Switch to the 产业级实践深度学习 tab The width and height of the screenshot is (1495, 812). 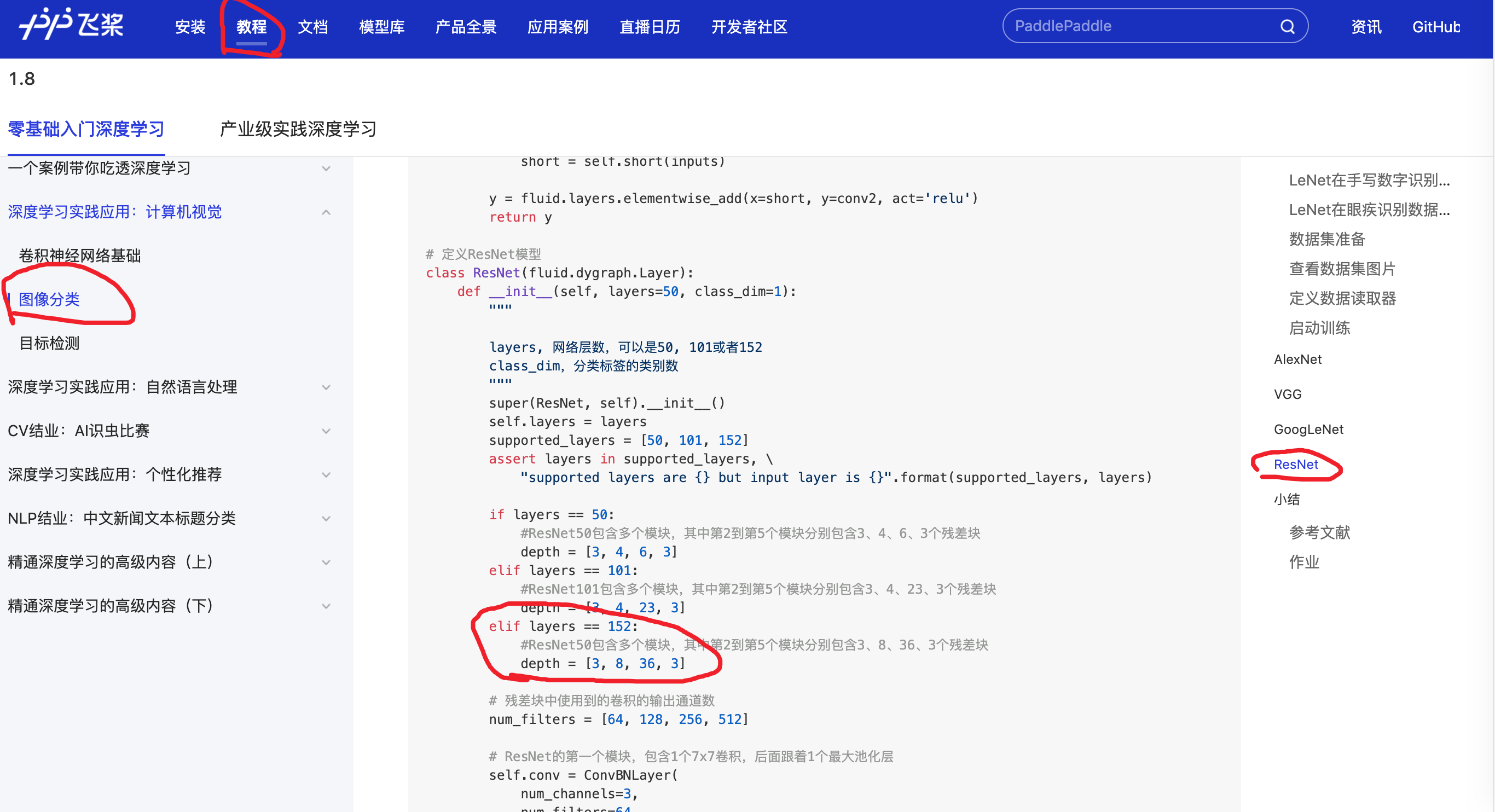coord(298,129)
